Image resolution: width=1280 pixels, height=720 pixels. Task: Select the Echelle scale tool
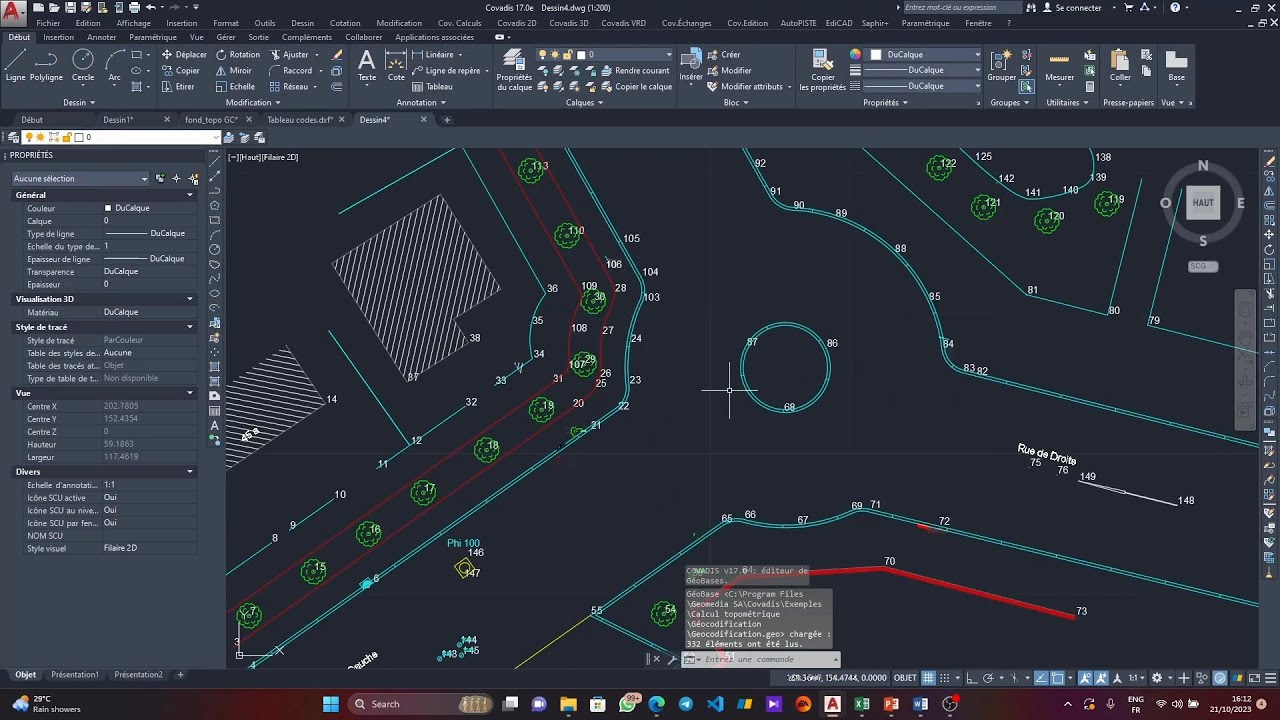[235, 87]
